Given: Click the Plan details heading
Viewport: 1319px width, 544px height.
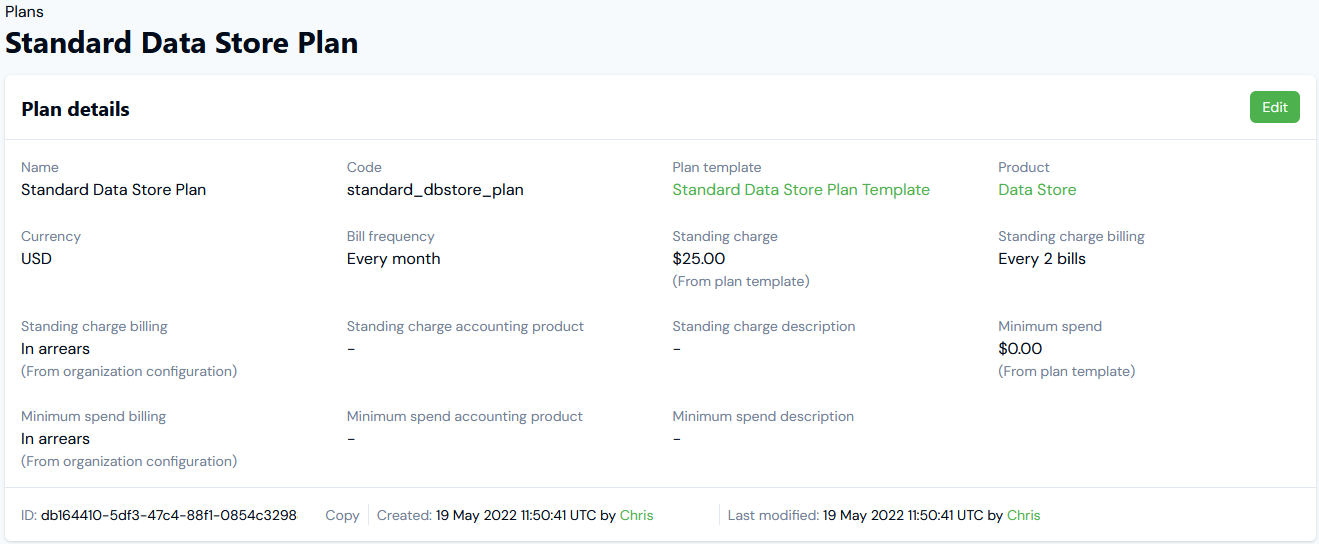Looking at the screenshot, I should 76,110.
